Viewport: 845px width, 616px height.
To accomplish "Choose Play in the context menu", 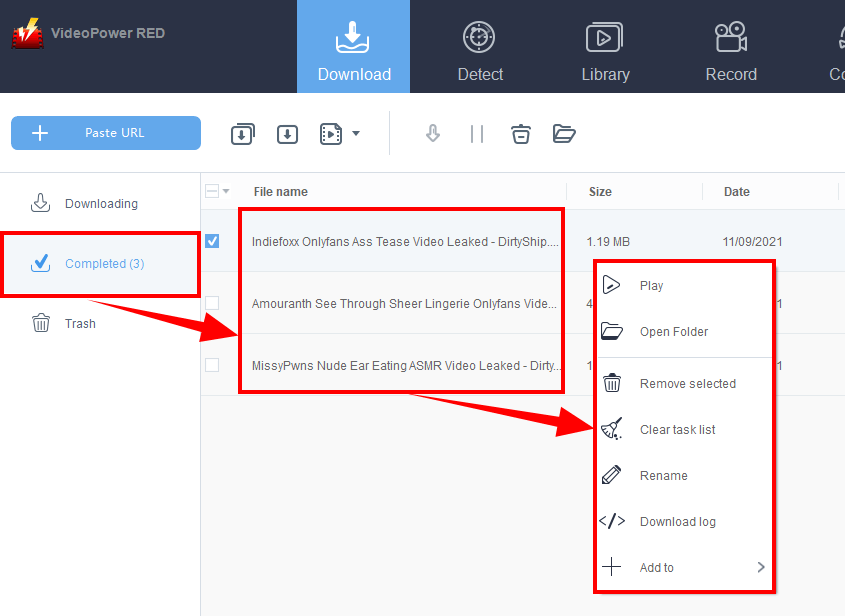I will (684, 285).
